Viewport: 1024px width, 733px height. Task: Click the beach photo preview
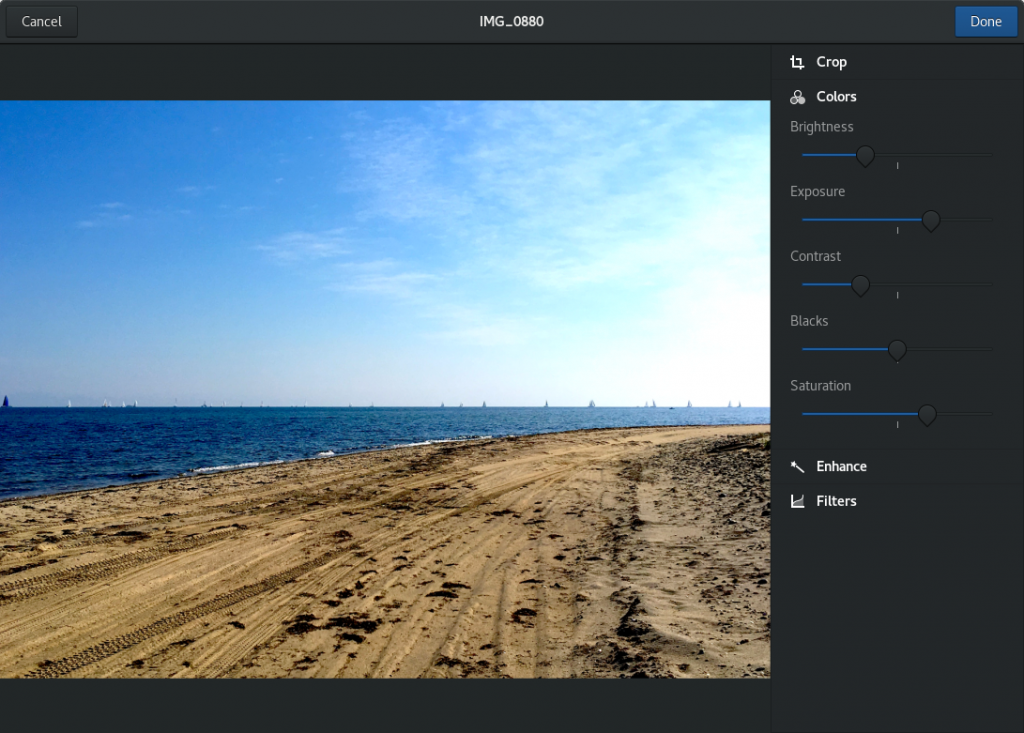[385, 390]
